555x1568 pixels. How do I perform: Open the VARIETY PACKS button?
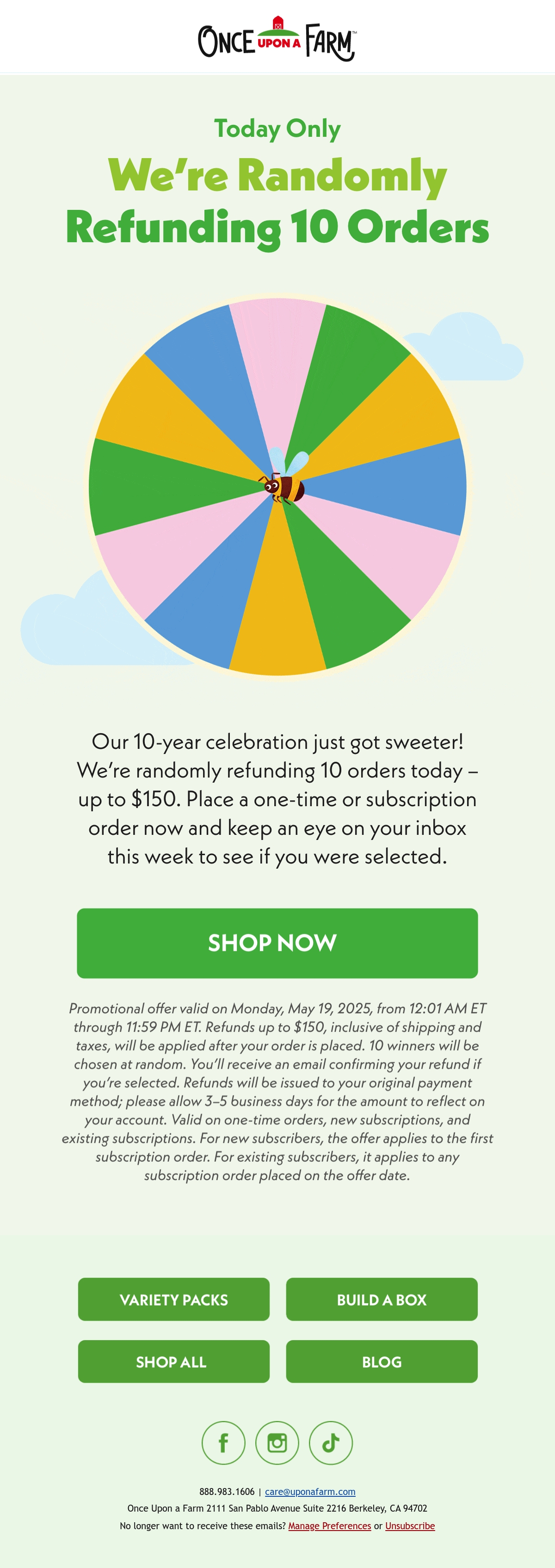pos(173,1299)
